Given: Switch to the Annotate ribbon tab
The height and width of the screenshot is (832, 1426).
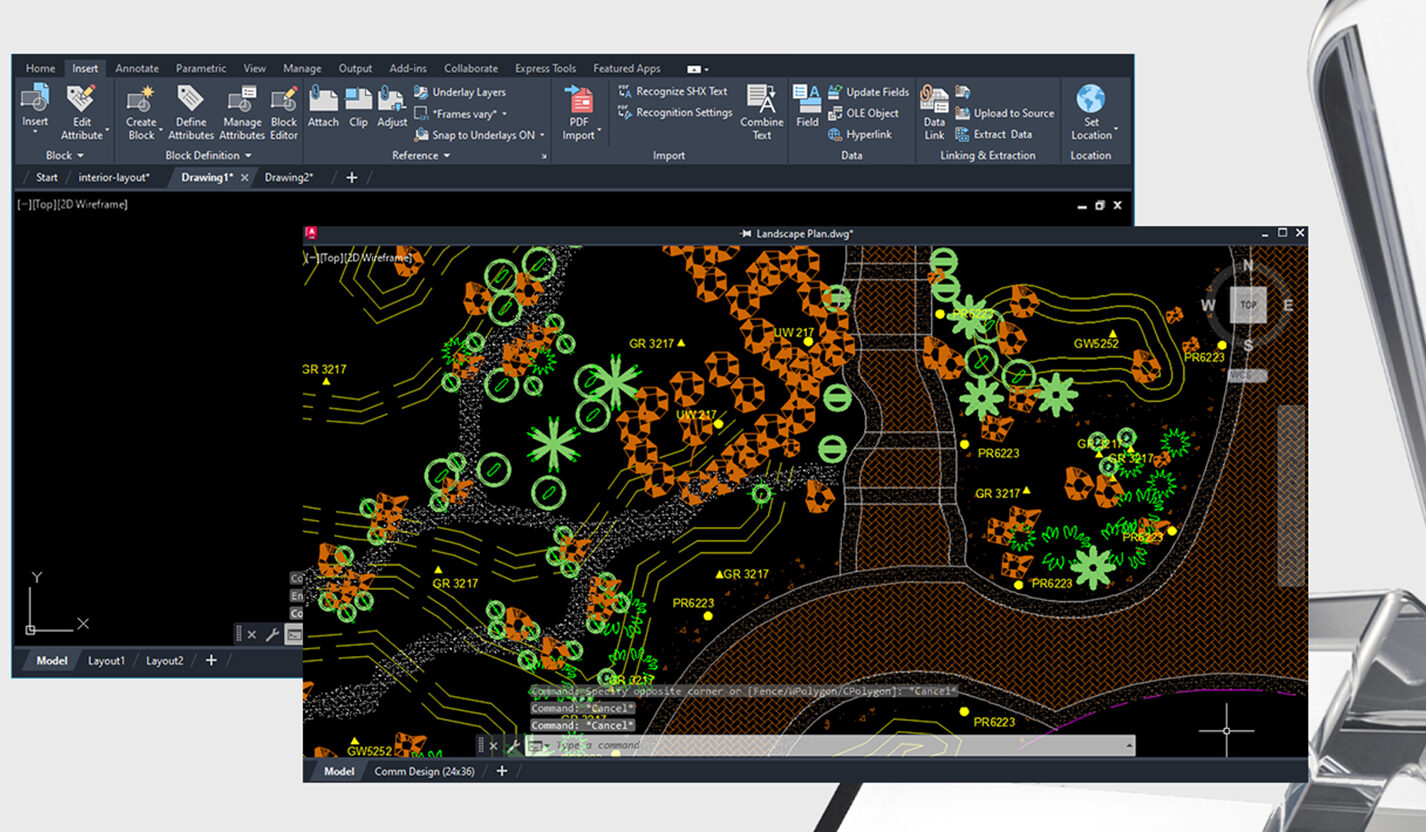Looking at the screenshot, I should [x=137, y=69].
